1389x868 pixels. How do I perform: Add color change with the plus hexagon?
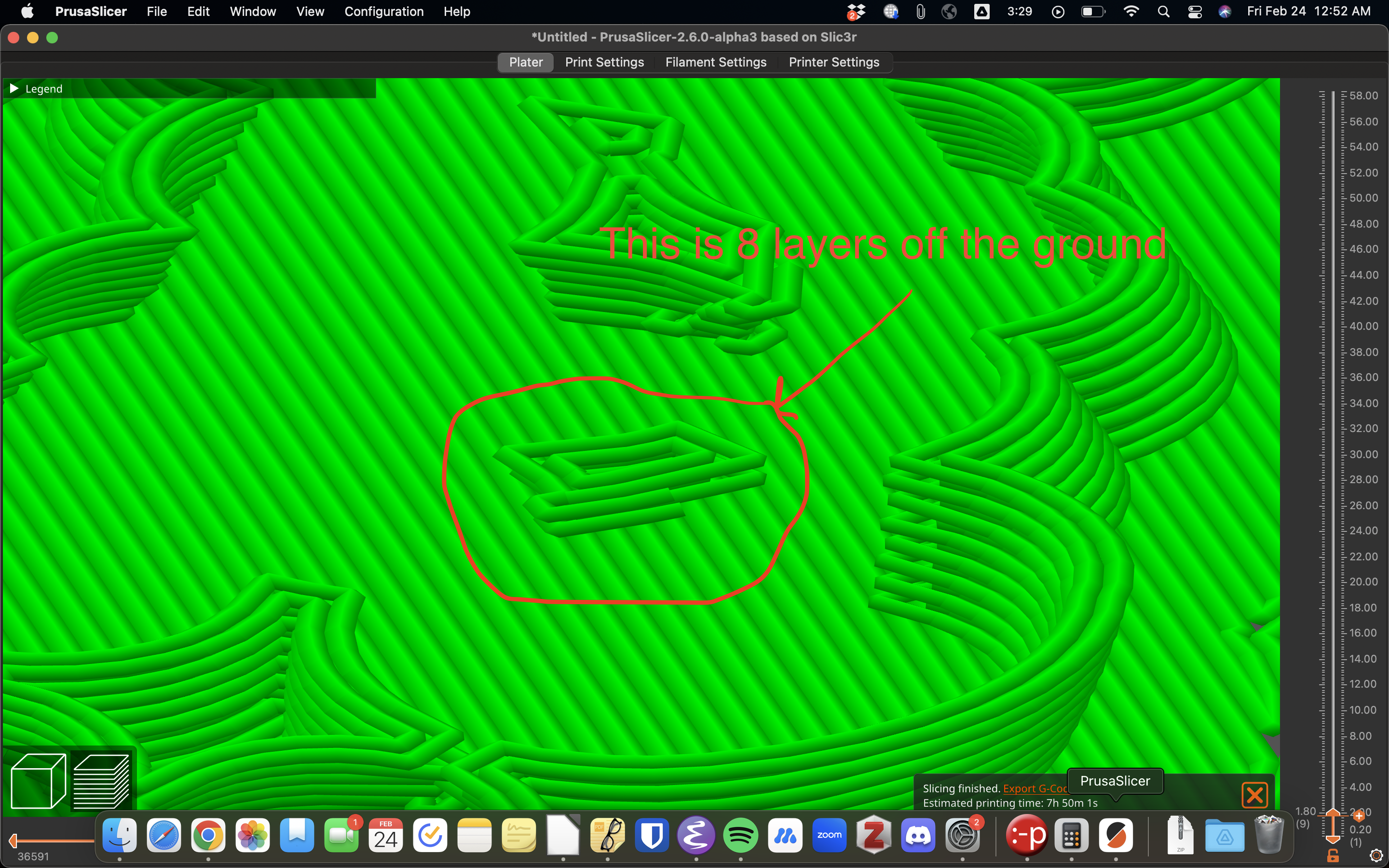point(1359,816)
